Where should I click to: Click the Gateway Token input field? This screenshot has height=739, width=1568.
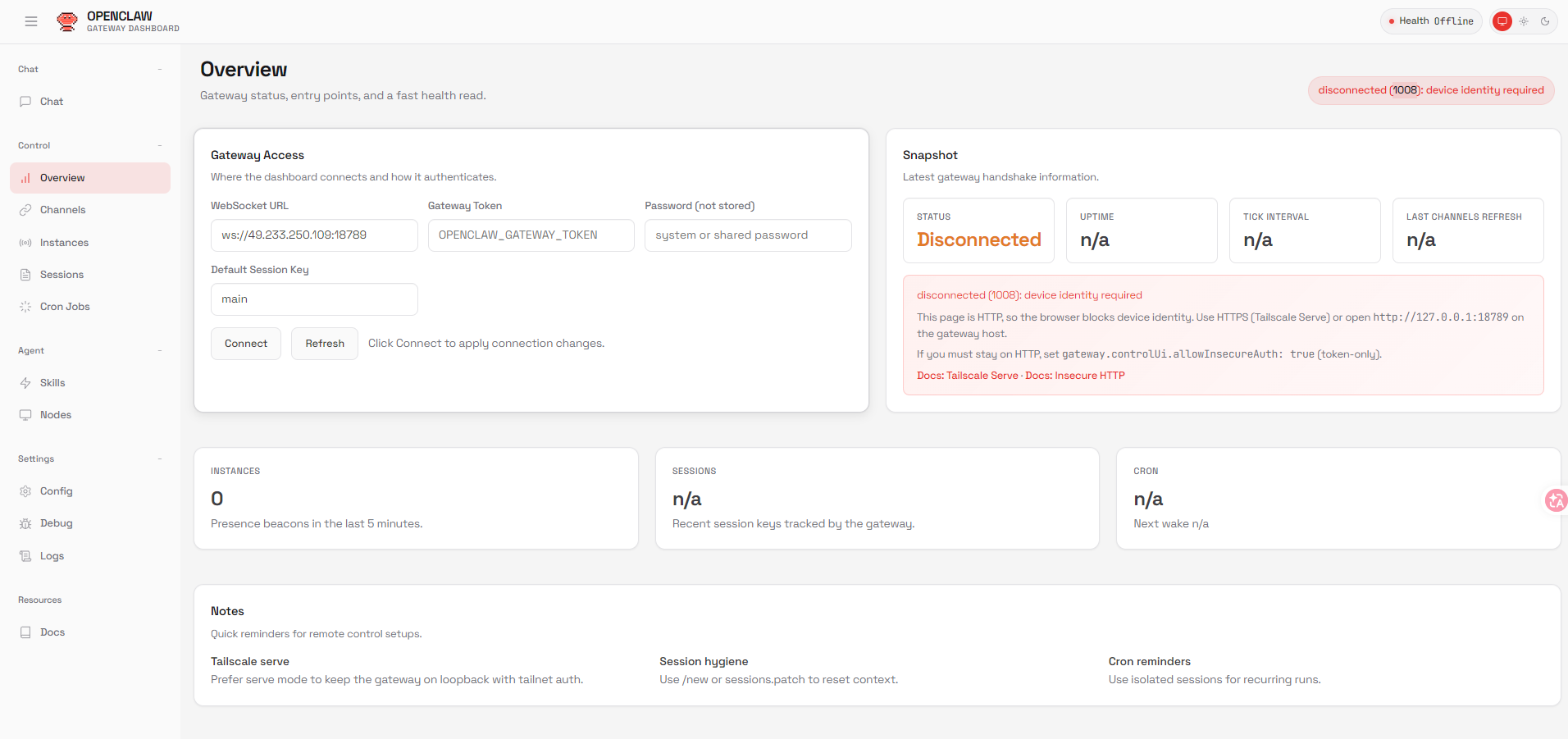click(531, 235)
